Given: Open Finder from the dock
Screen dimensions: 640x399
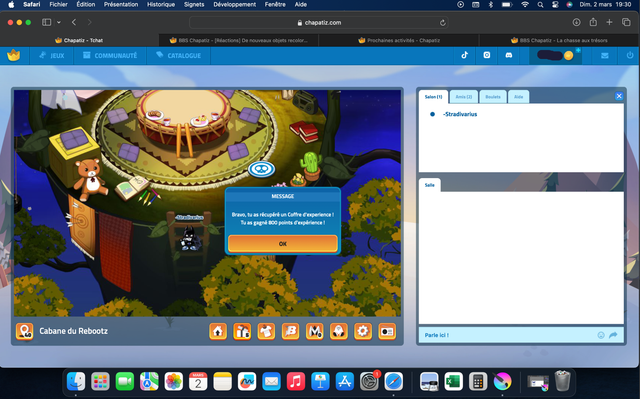Looking at the screenshot, I should [76, 382].
